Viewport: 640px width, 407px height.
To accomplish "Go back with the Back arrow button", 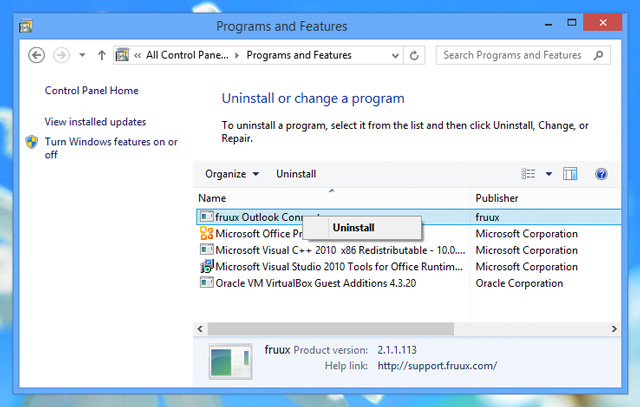I will tap(36, 55).
